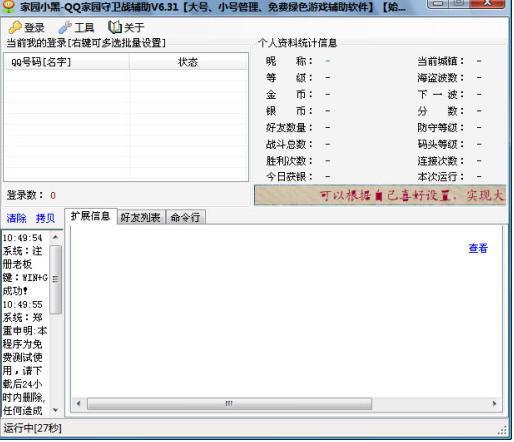
Task: Click the 码头等级 label
Action: coord(441,144)
